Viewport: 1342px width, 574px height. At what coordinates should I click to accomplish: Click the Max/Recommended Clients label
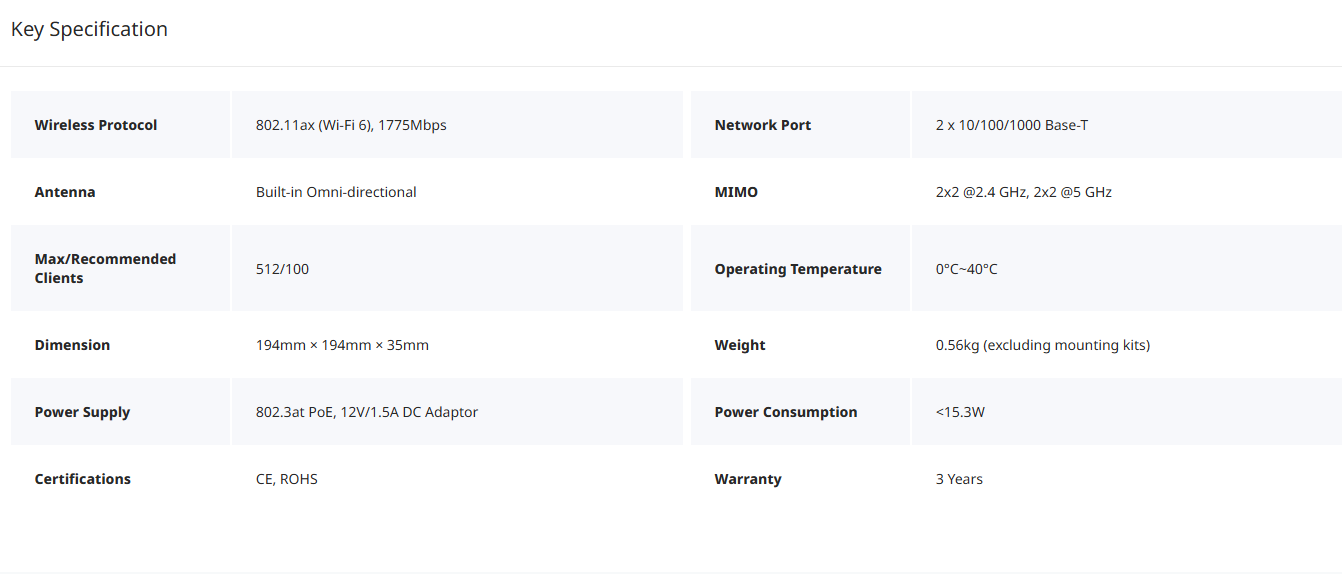click(x=105, y=268)
